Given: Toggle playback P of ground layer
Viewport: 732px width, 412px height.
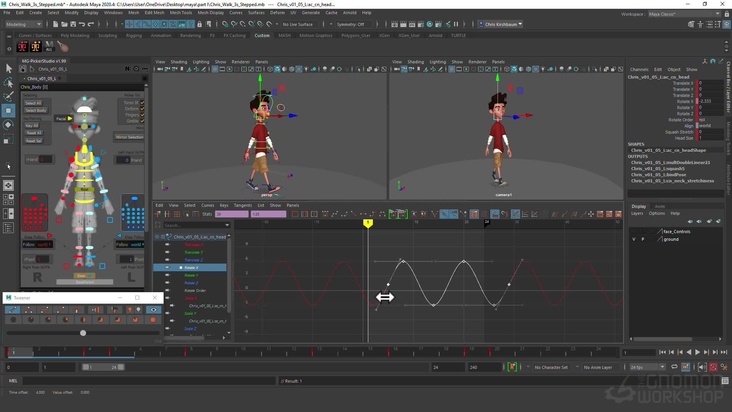Looking at the screenshot, I should [643, 239].
